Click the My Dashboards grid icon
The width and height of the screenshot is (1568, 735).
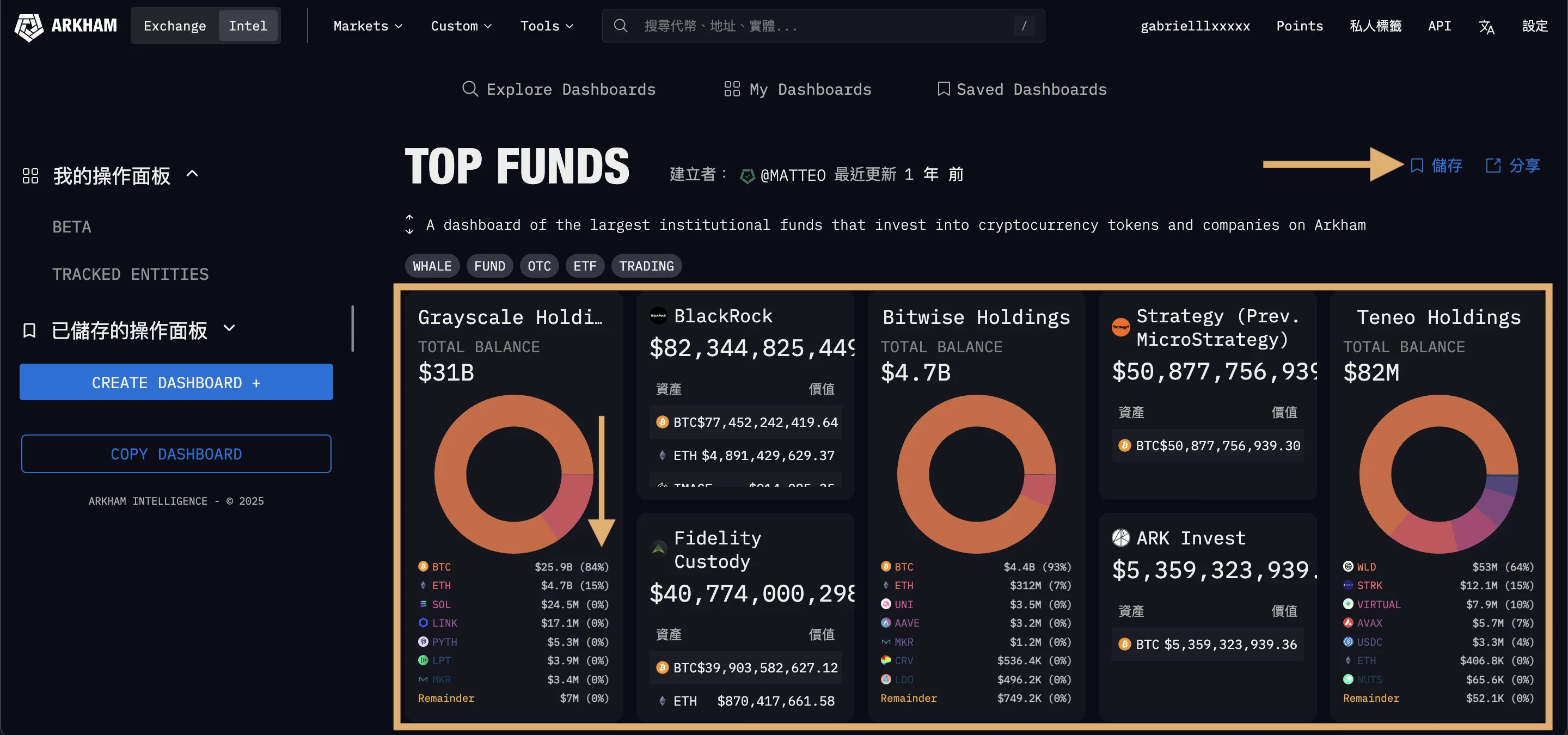coord(732,89)
